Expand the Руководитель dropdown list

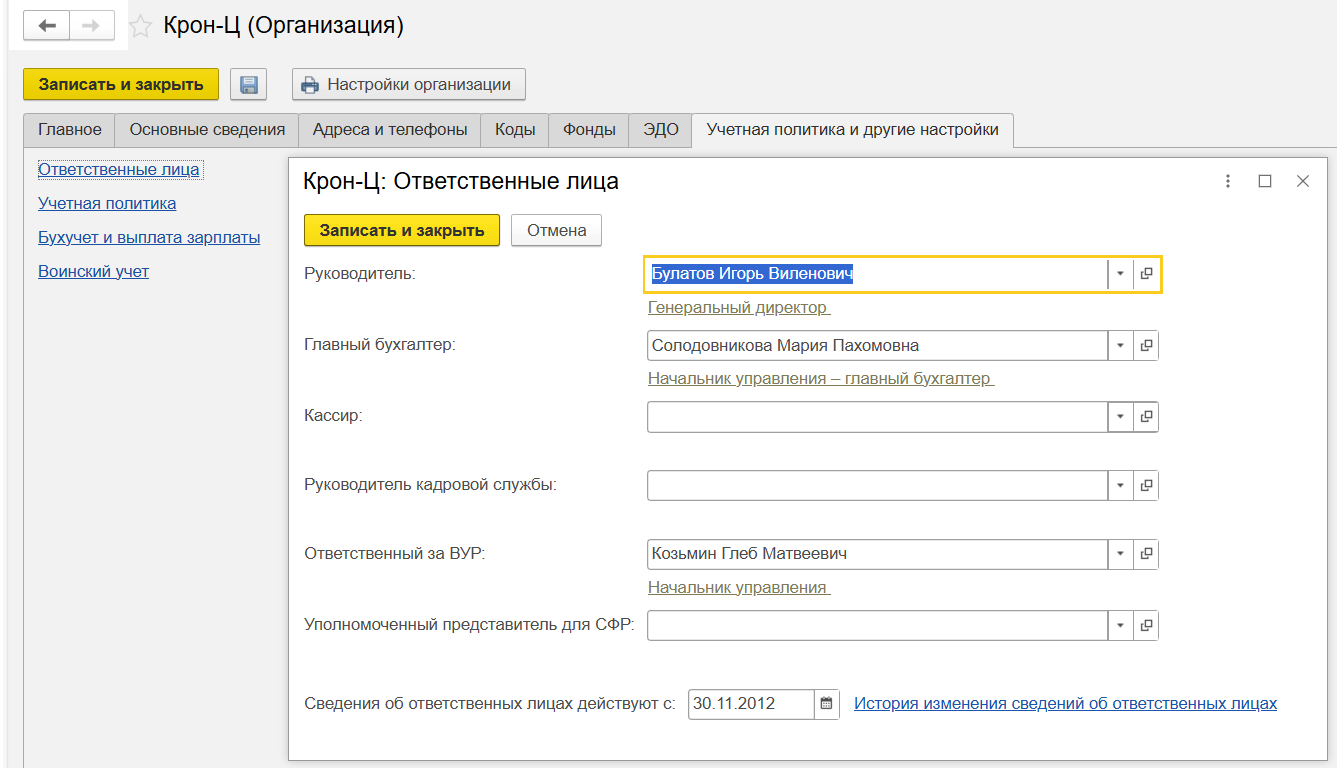click(x=1120, y=274)
